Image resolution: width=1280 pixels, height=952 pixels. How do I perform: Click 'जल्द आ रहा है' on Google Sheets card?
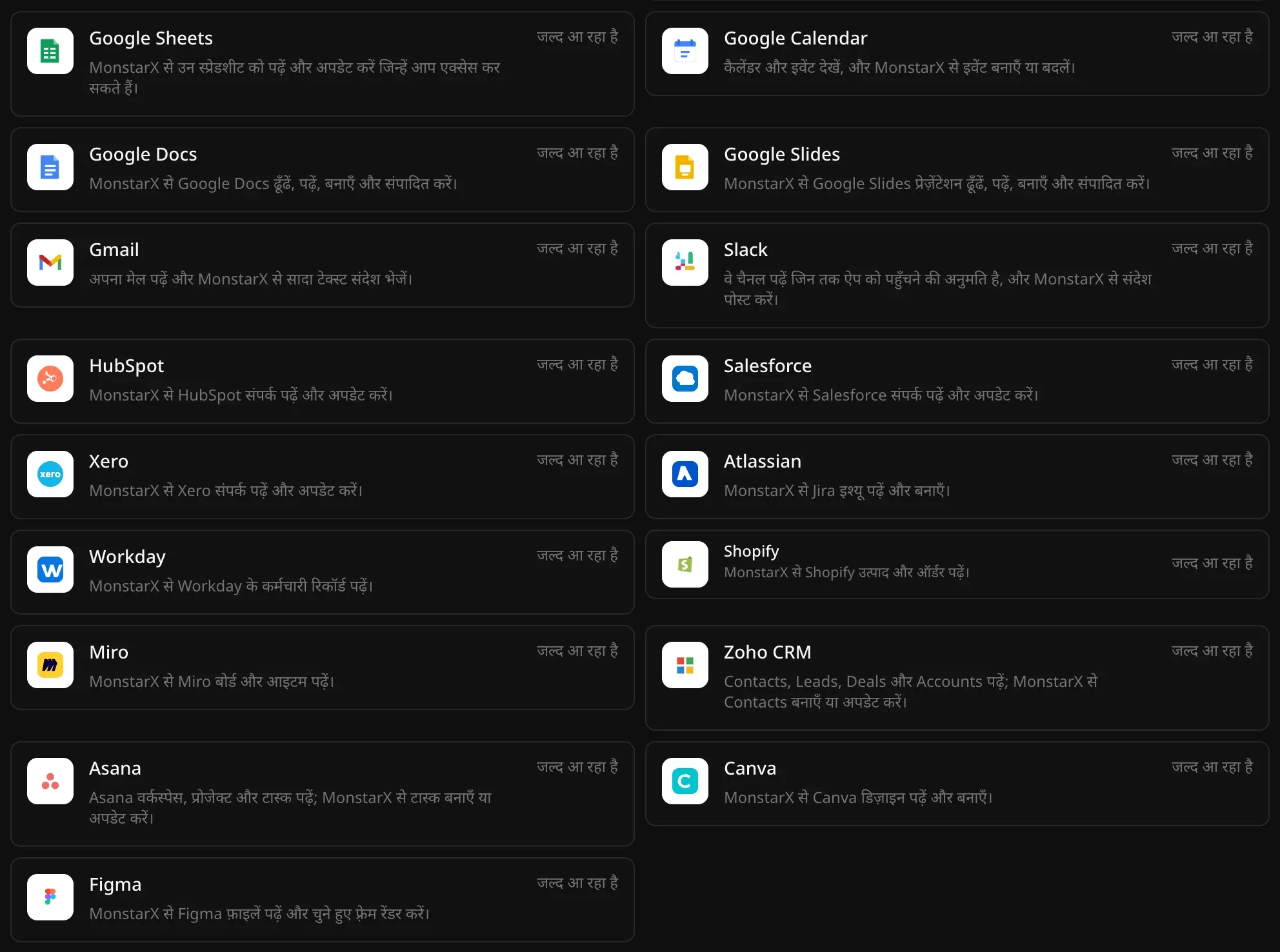click(x=577, y=37)
